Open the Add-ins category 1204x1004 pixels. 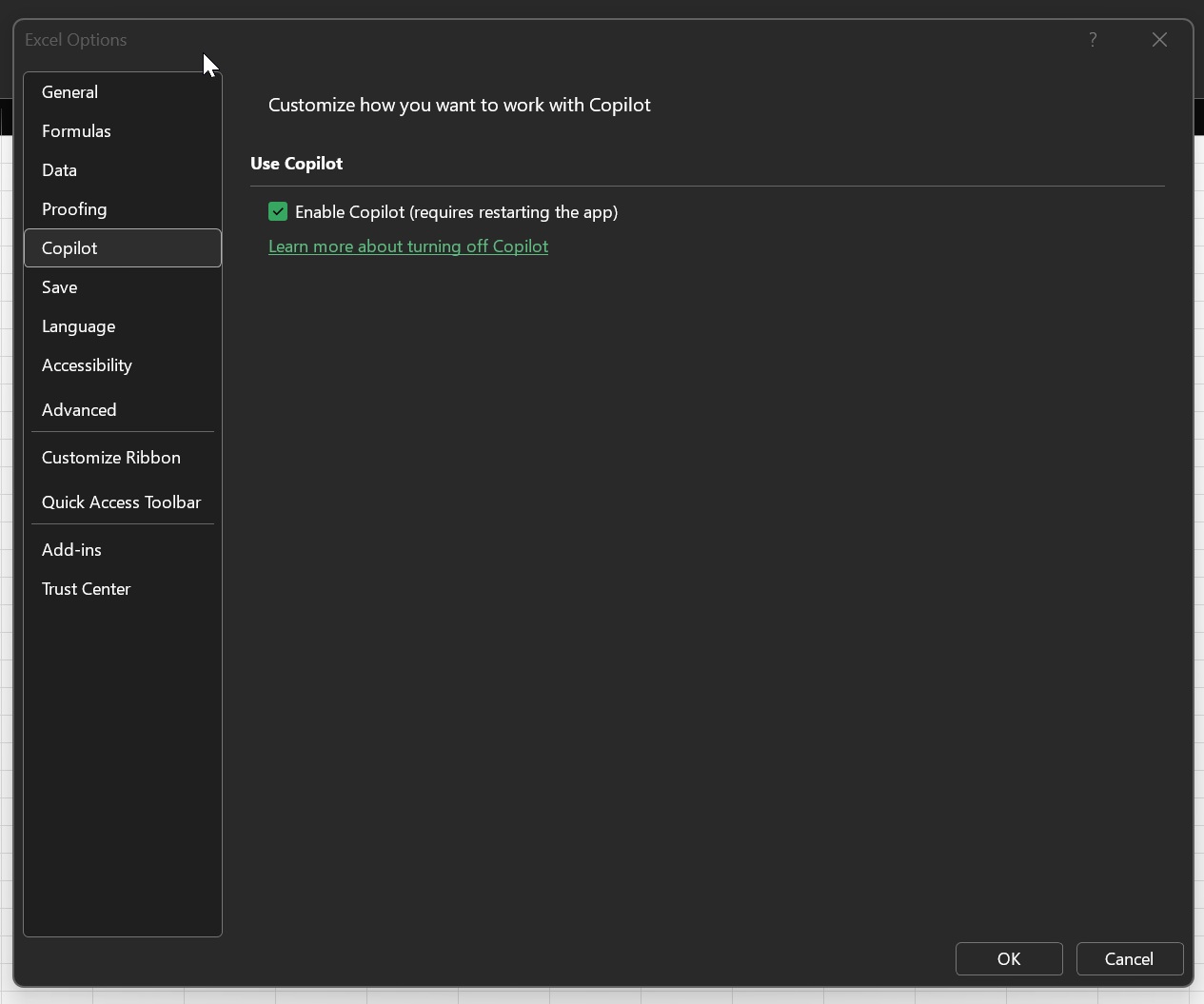pyautogui.click(x=123, y=550)
